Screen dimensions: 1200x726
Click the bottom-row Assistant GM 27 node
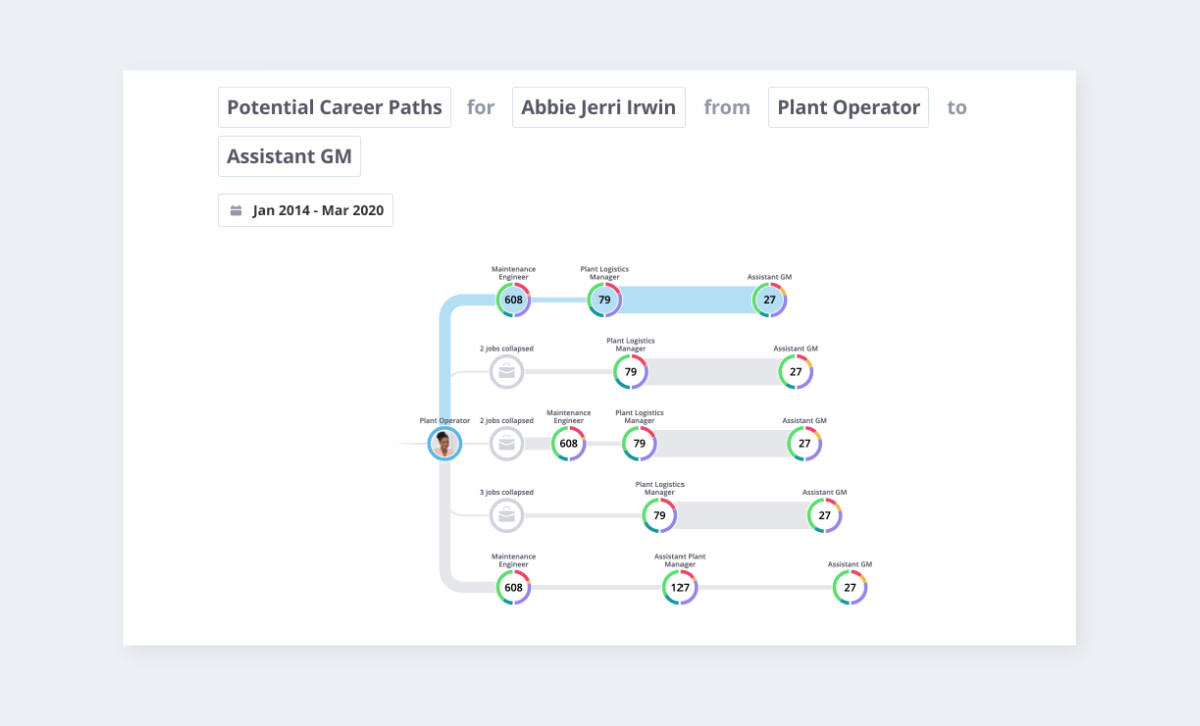[850, 587]
